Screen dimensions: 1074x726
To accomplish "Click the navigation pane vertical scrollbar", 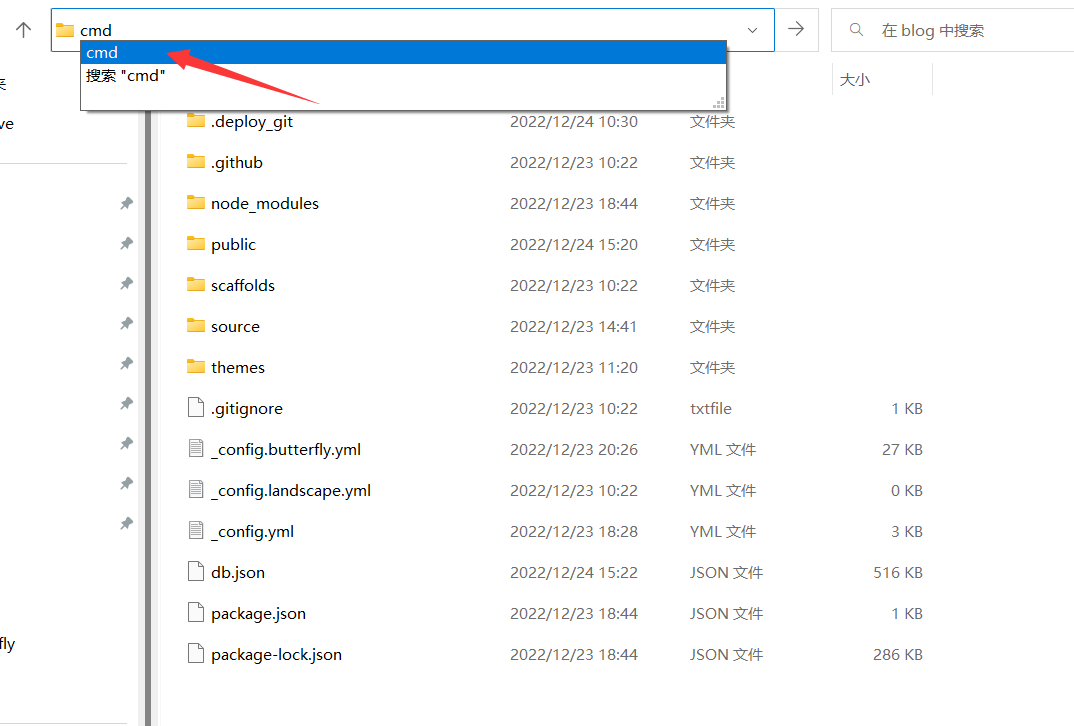I will pos(148,400).
